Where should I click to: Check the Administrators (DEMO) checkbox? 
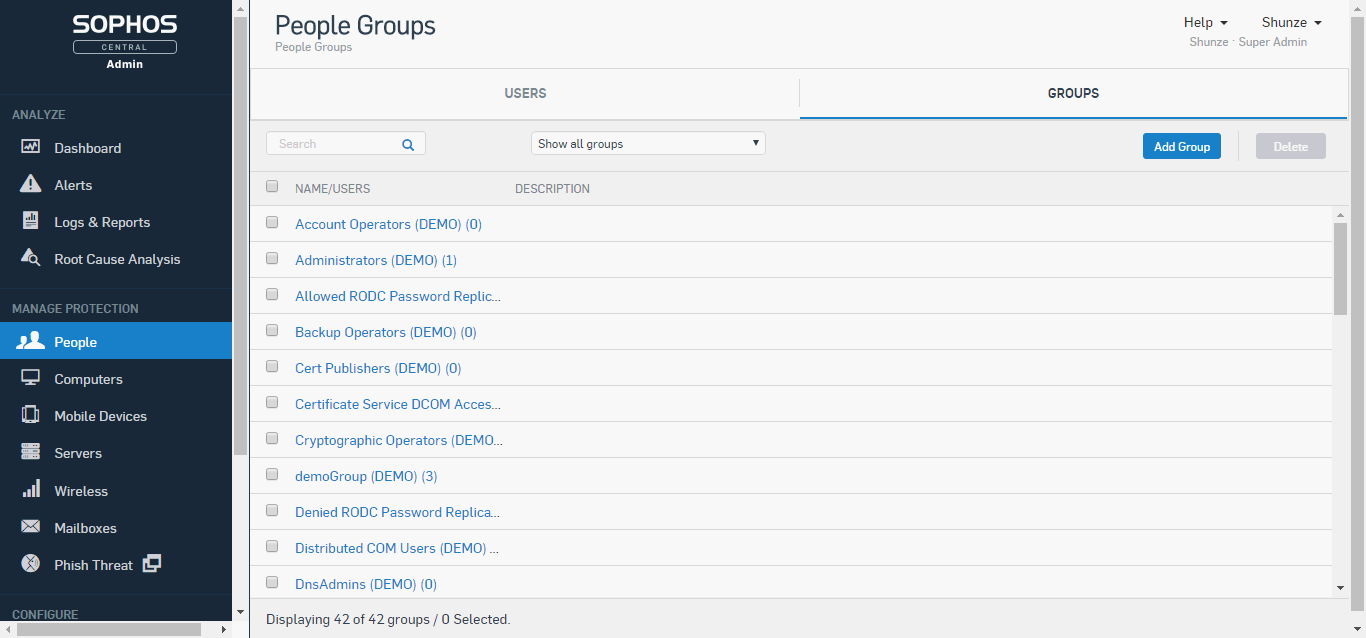click(x=272, y=259)
